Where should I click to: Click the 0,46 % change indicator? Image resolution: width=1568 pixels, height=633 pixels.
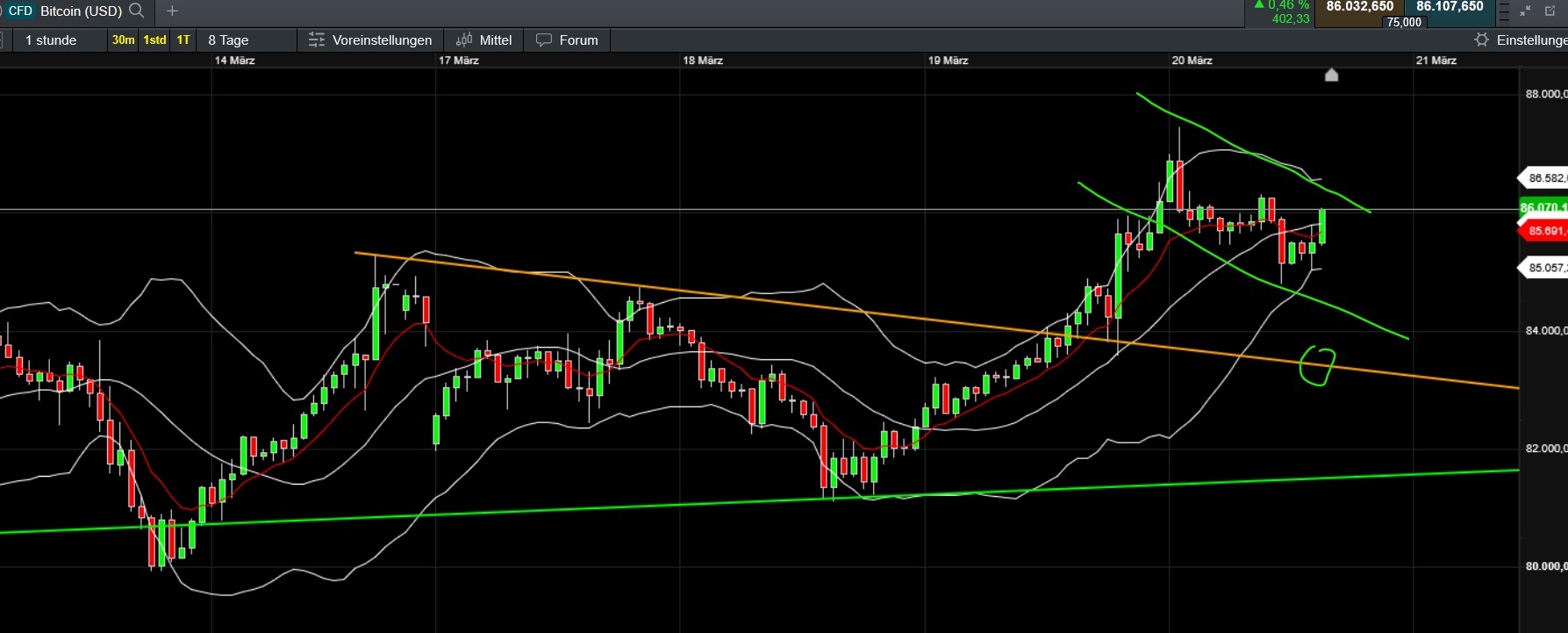tap(1282, 5)
